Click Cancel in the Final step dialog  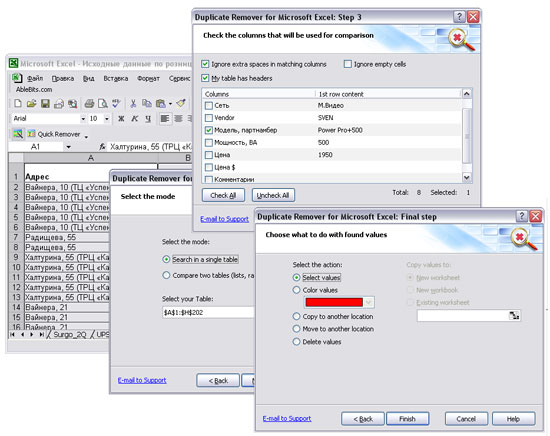tap(466, 419)
